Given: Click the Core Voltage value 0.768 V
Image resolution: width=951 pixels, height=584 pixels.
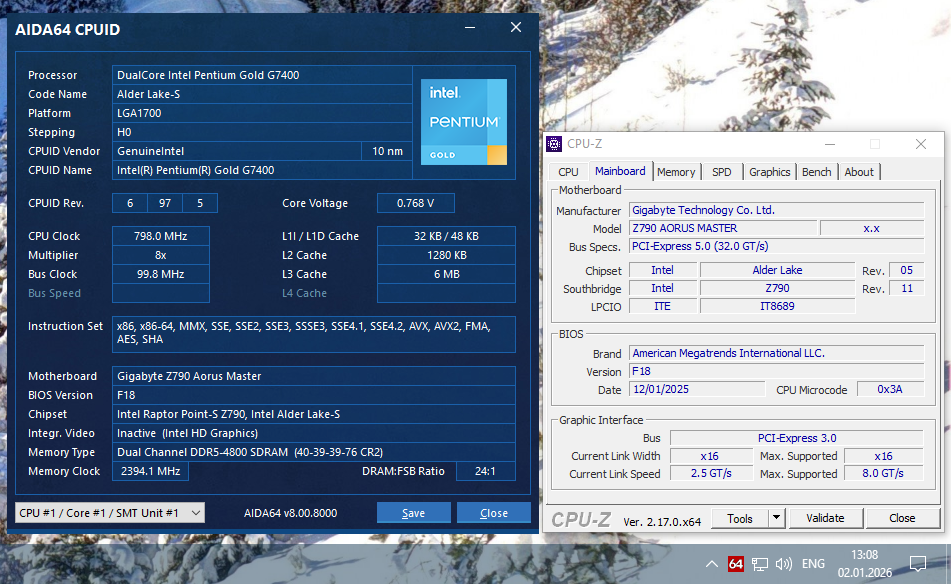Looking at the screenshot, I should [x=415, y=203].
